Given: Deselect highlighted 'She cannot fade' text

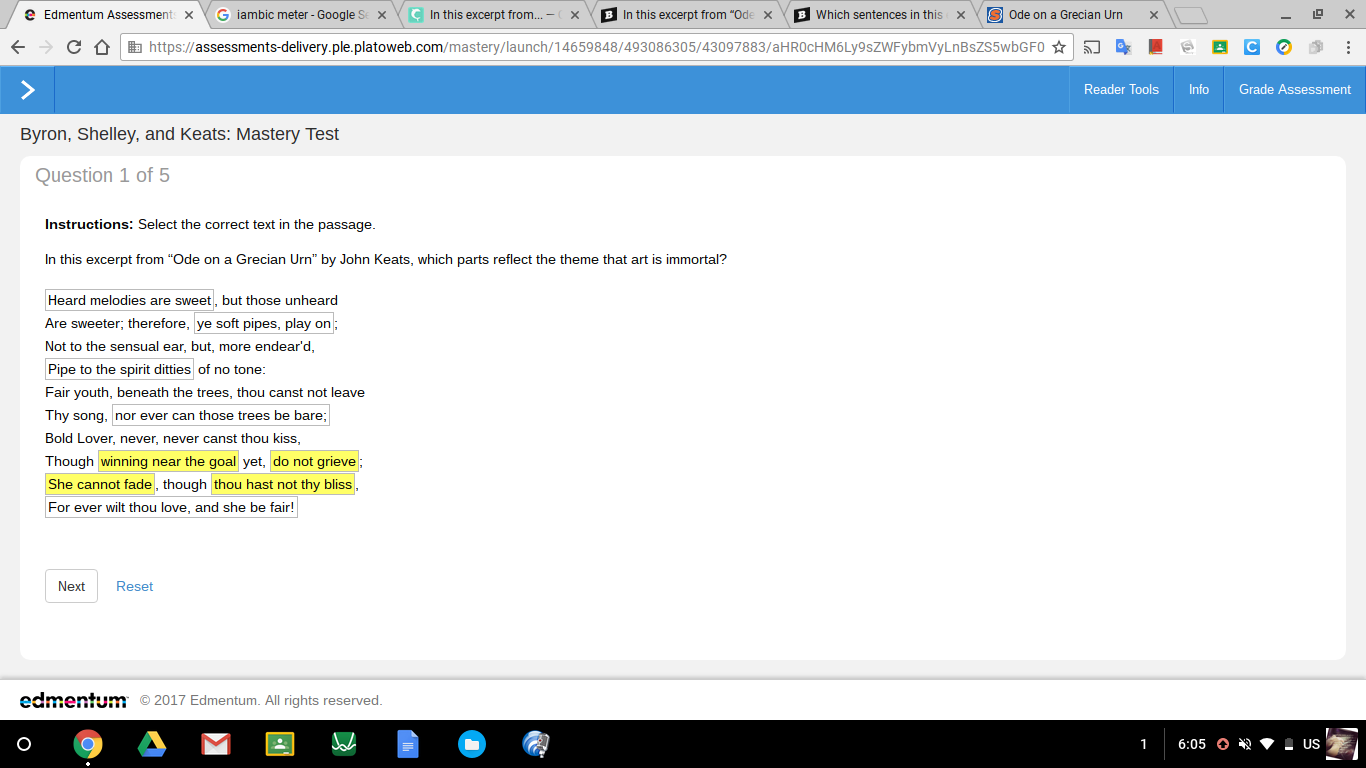Looking at the screenshot, I should pos(100,484).
